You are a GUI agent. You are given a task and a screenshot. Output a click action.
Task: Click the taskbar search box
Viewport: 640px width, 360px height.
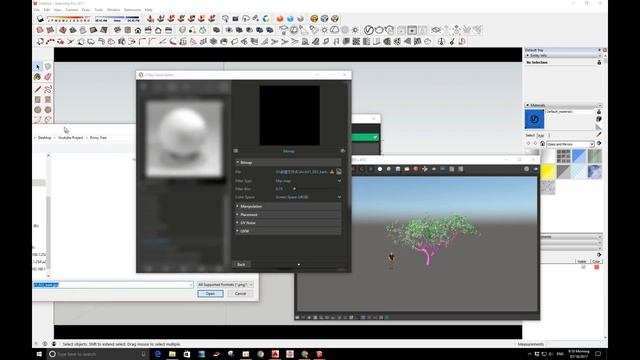tap(98, 354)
